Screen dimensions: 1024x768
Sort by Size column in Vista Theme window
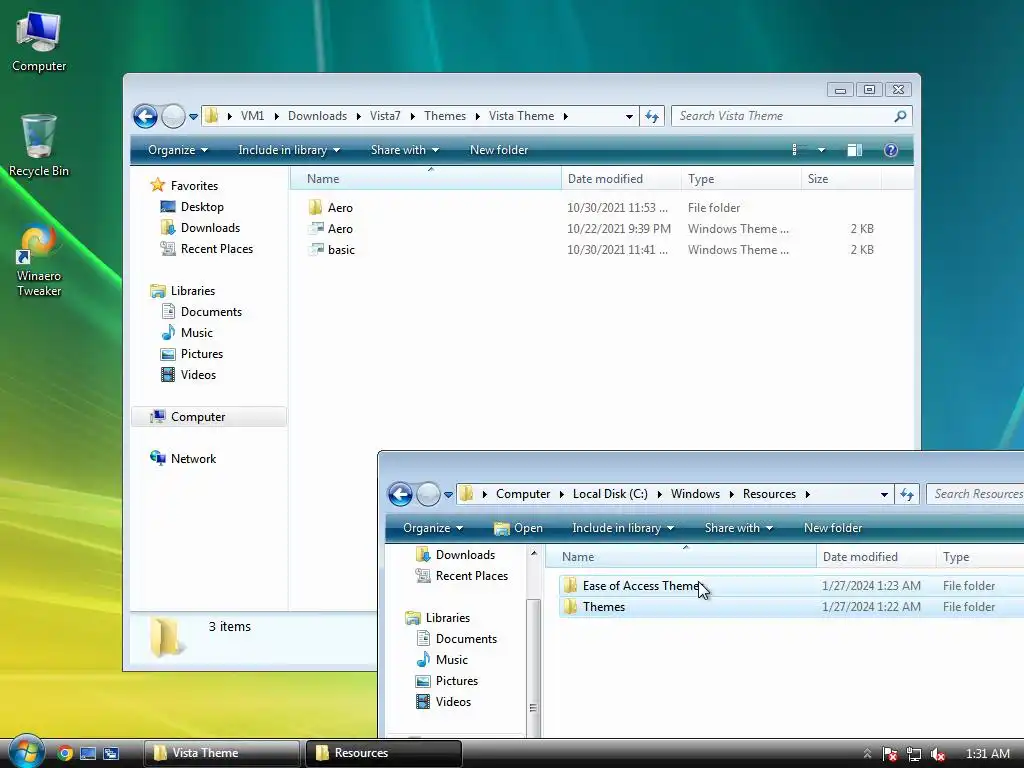841,179
